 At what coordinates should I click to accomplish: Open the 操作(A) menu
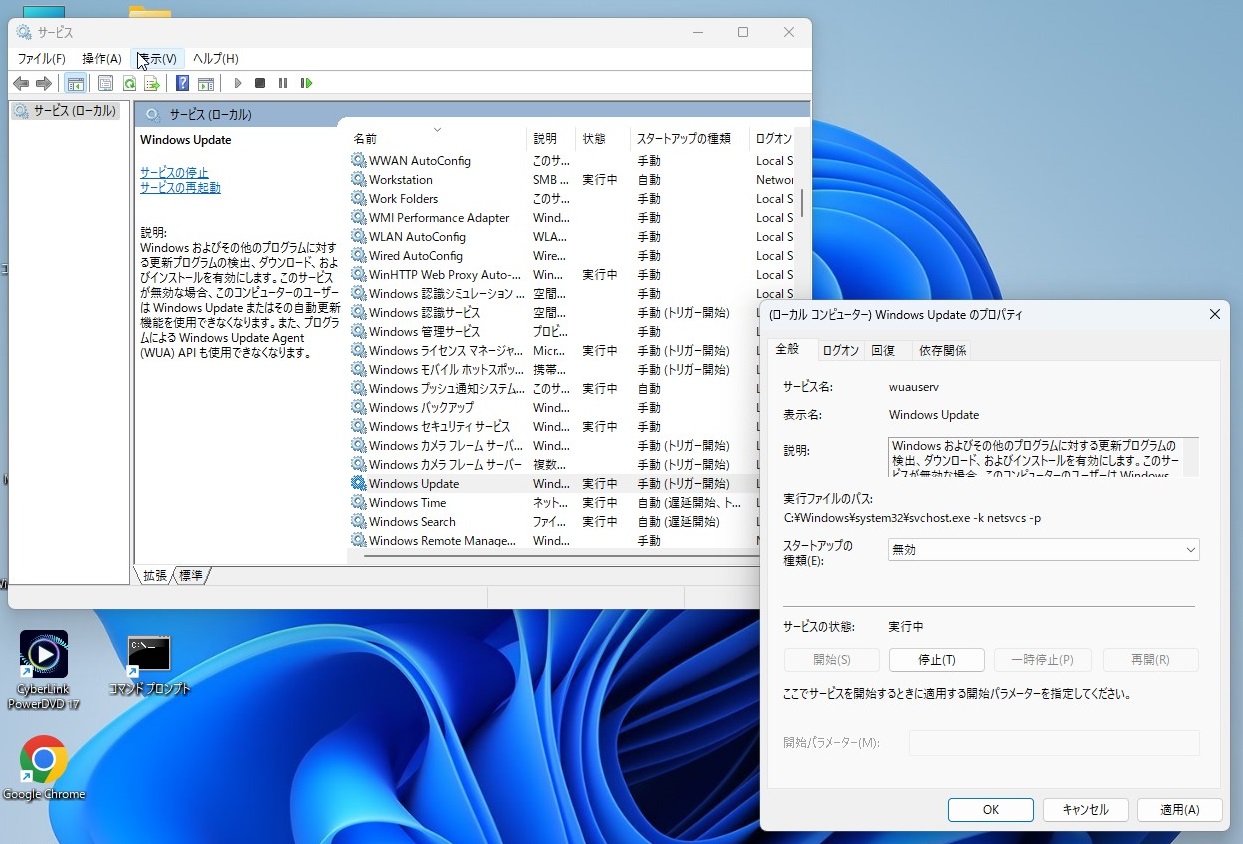[x=102, y=59]
